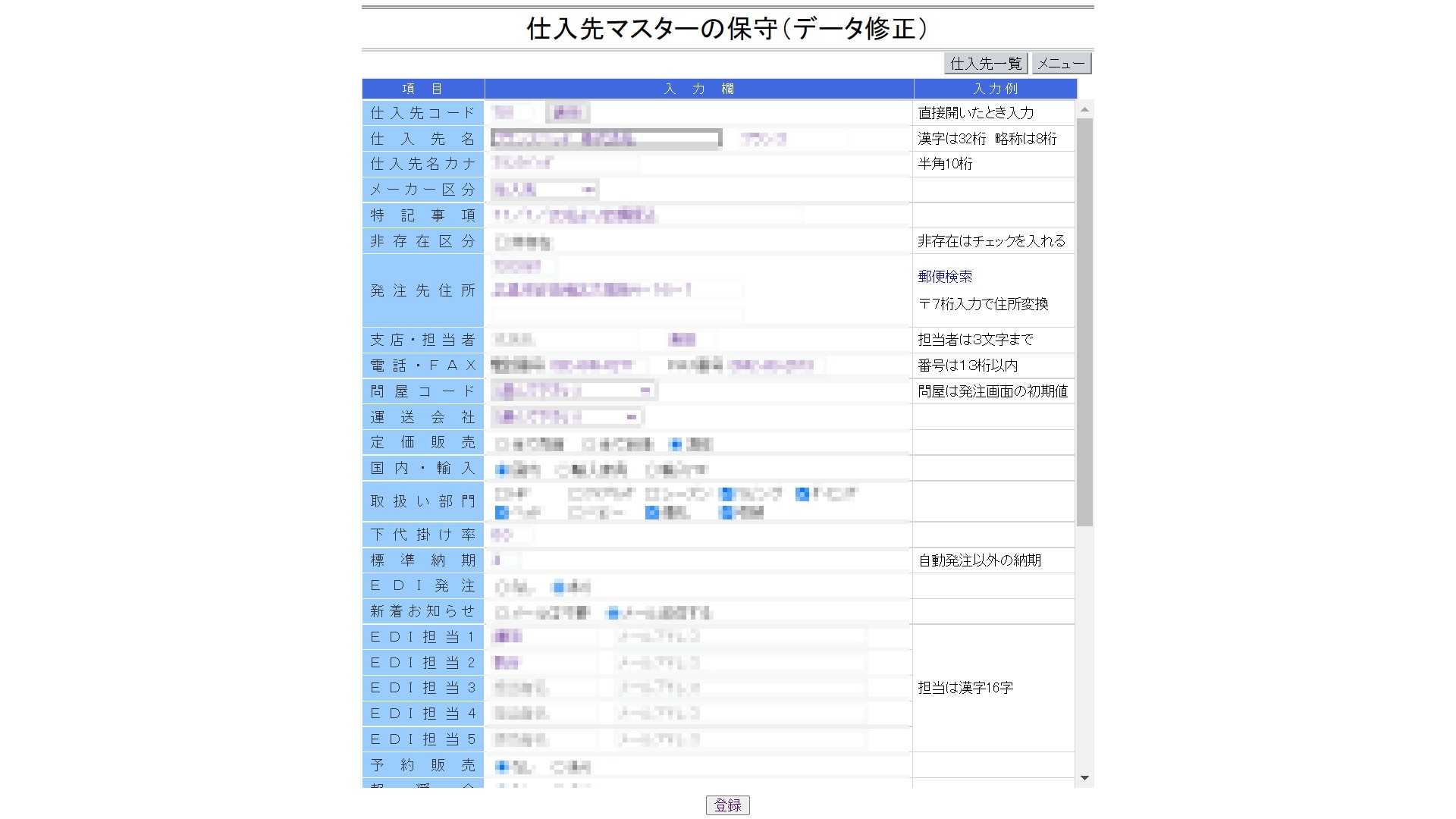The width and height of the screenshot is (1456, 819).
Task: Focus the 仕入先コード input field
Action: click(x=513, y=113)
